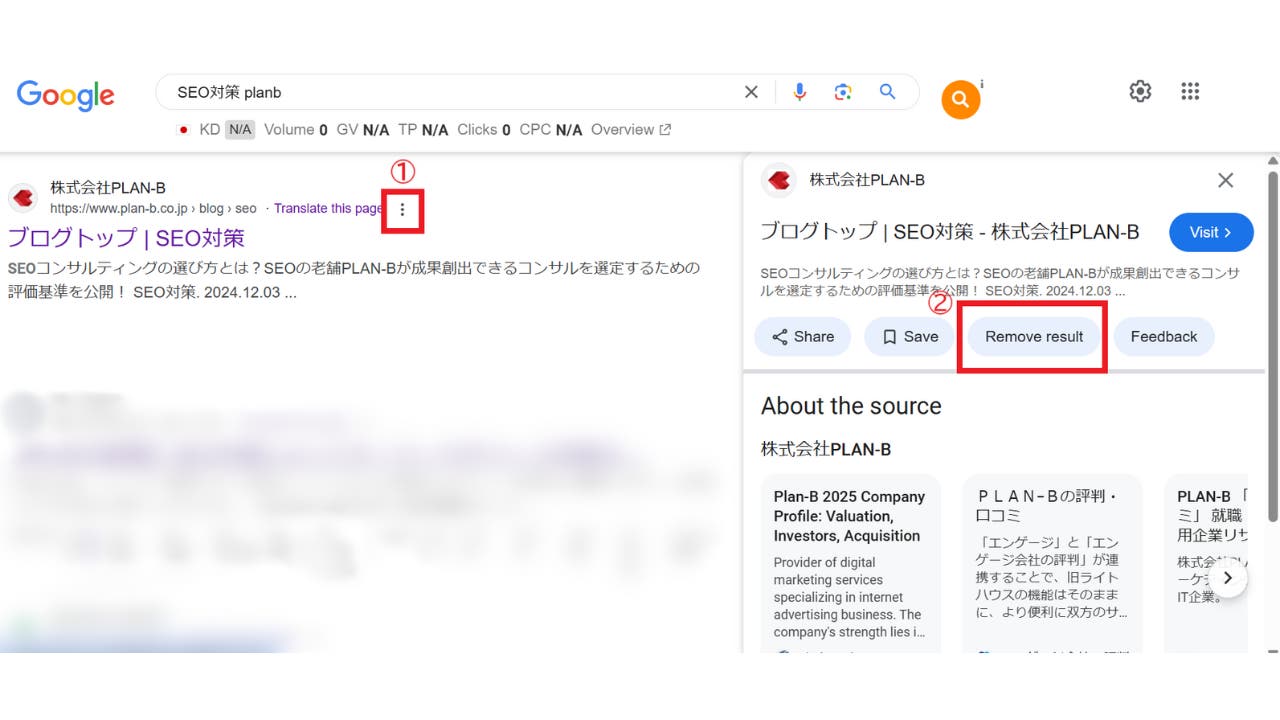Click the Visit button

tap(1211, 232)
